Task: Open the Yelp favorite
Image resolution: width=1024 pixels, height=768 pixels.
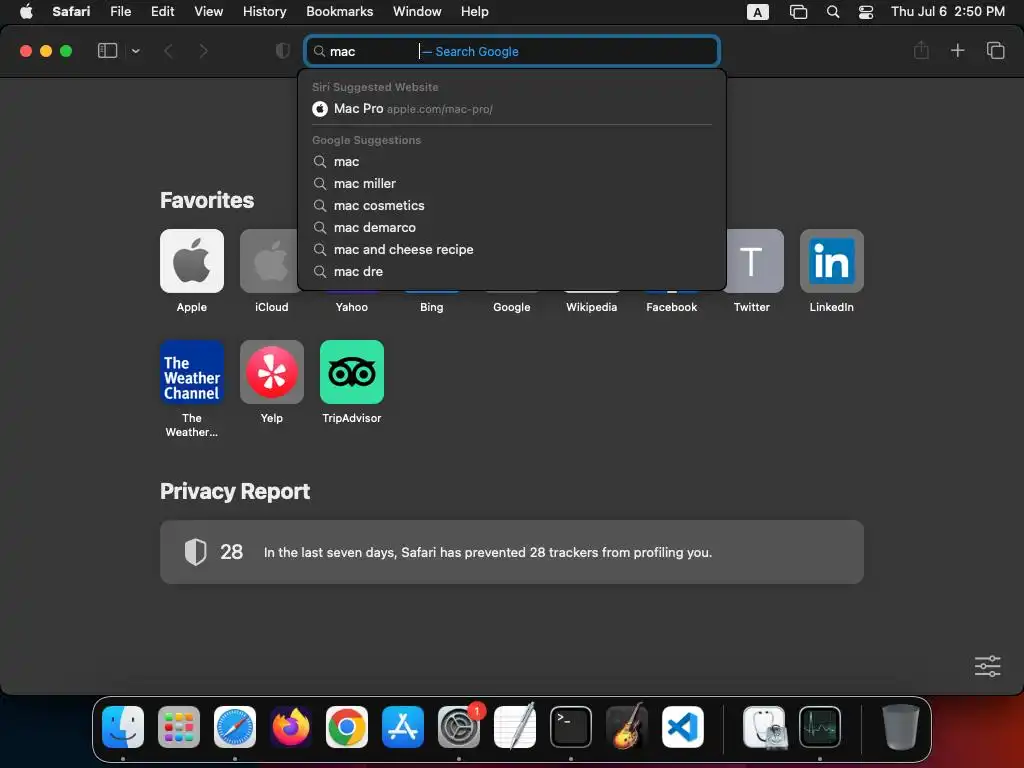Action: click(x=272, y=372)
